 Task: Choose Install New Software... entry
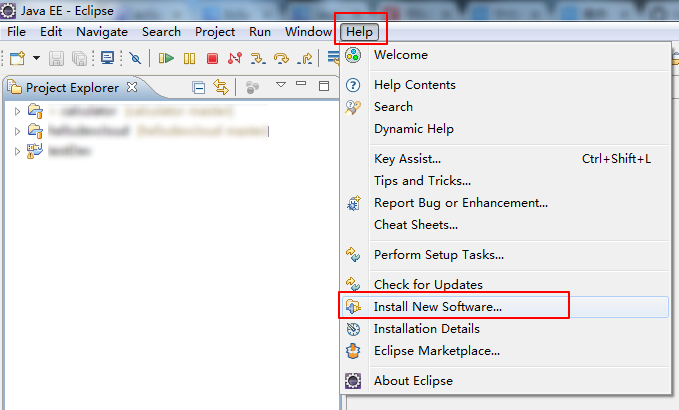point(505,307)
